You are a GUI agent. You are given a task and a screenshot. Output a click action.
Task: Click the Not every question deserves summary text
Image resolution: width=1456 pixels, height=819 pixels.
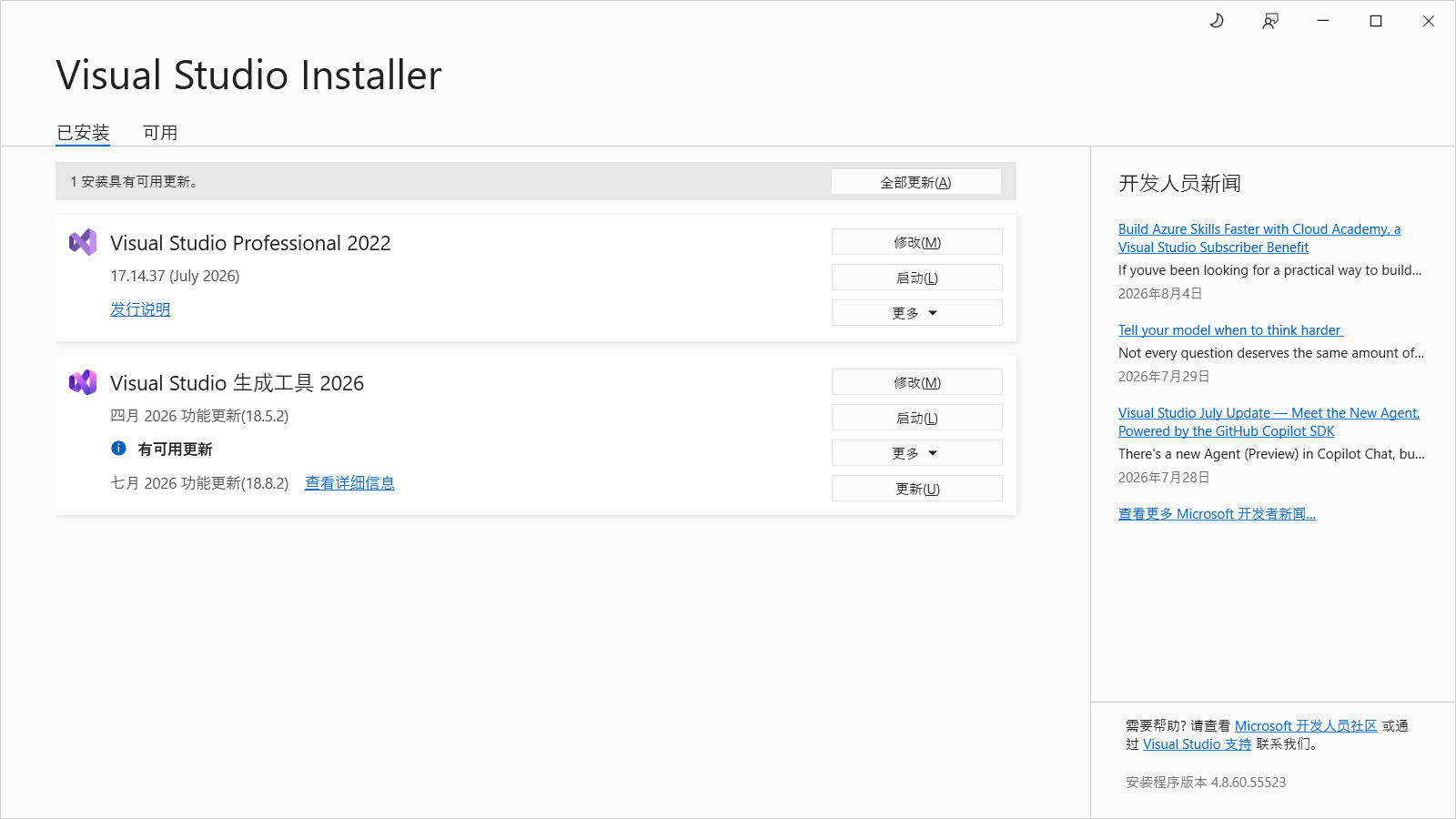pos(1271,353)
